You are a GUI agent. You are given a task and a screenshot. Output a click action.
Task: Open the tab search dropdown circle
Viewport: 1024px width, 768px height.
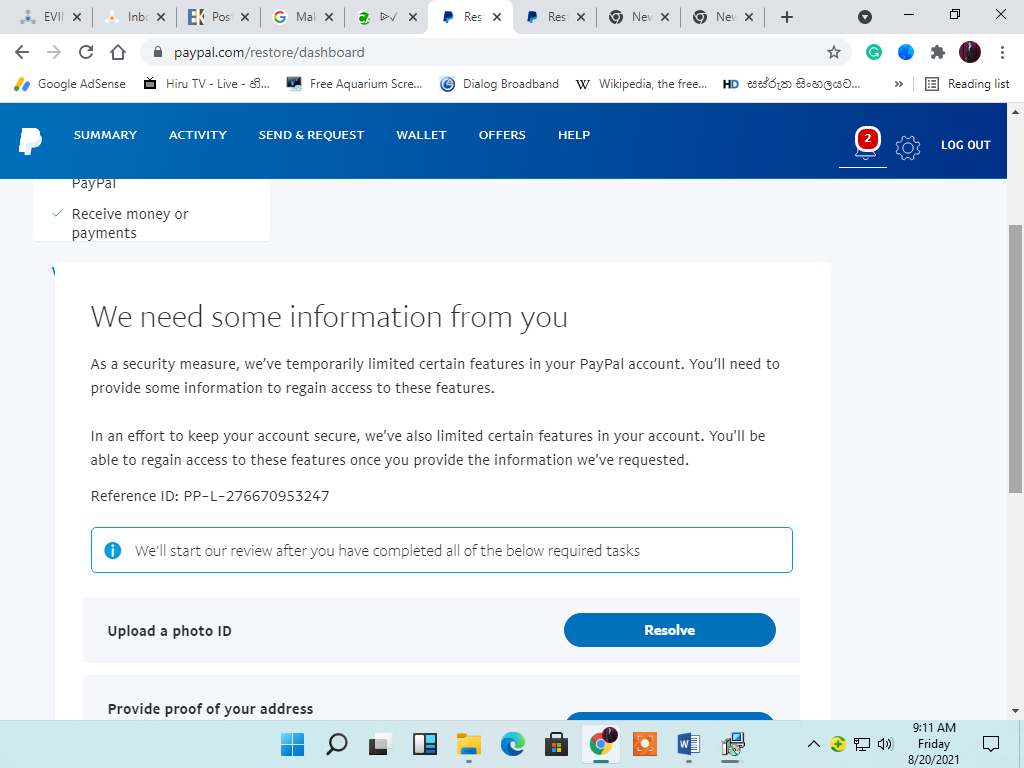click(865, 17)
